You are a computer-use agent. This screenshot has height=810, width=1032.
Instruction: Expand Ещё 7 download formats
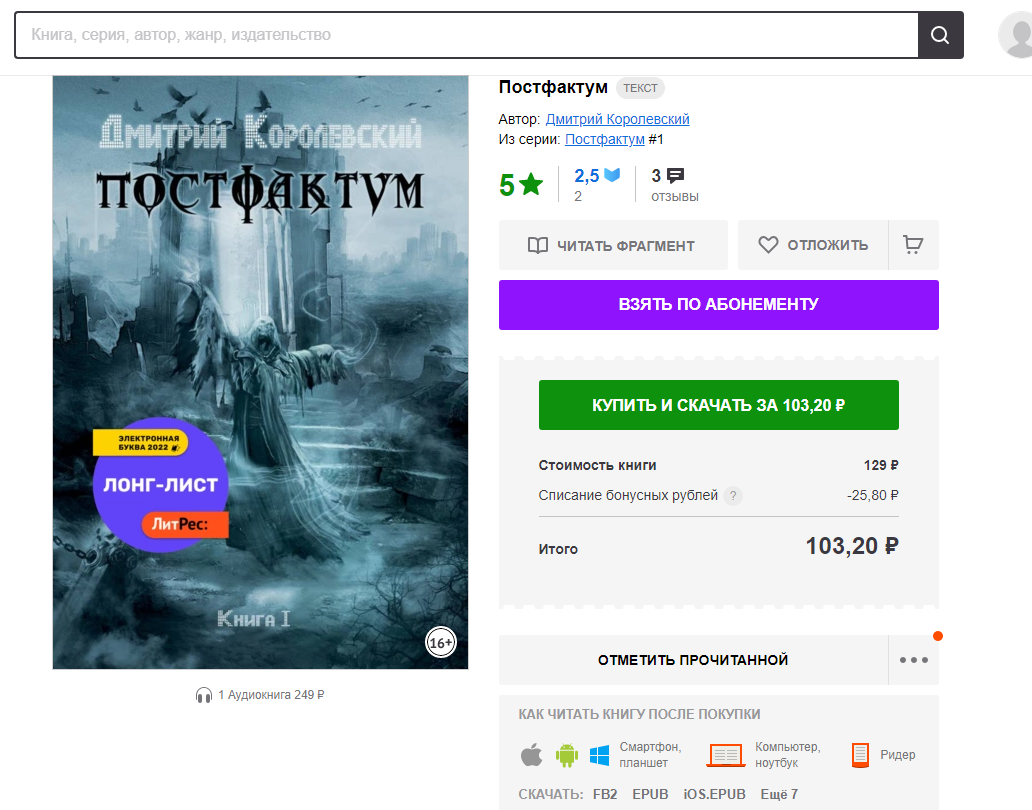(779, 794)
